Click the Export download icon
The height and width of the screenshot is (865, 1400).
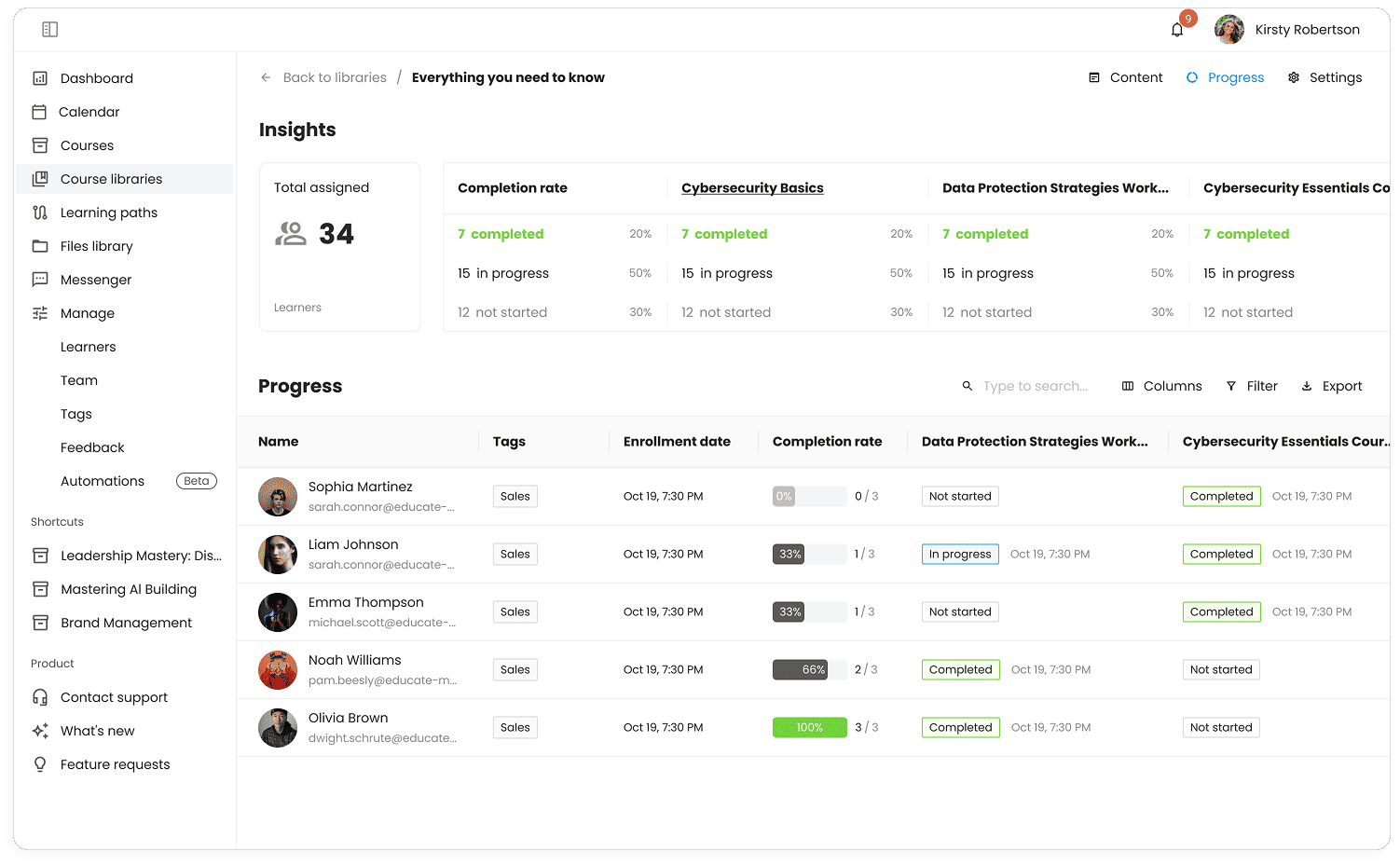(1307, 386)
